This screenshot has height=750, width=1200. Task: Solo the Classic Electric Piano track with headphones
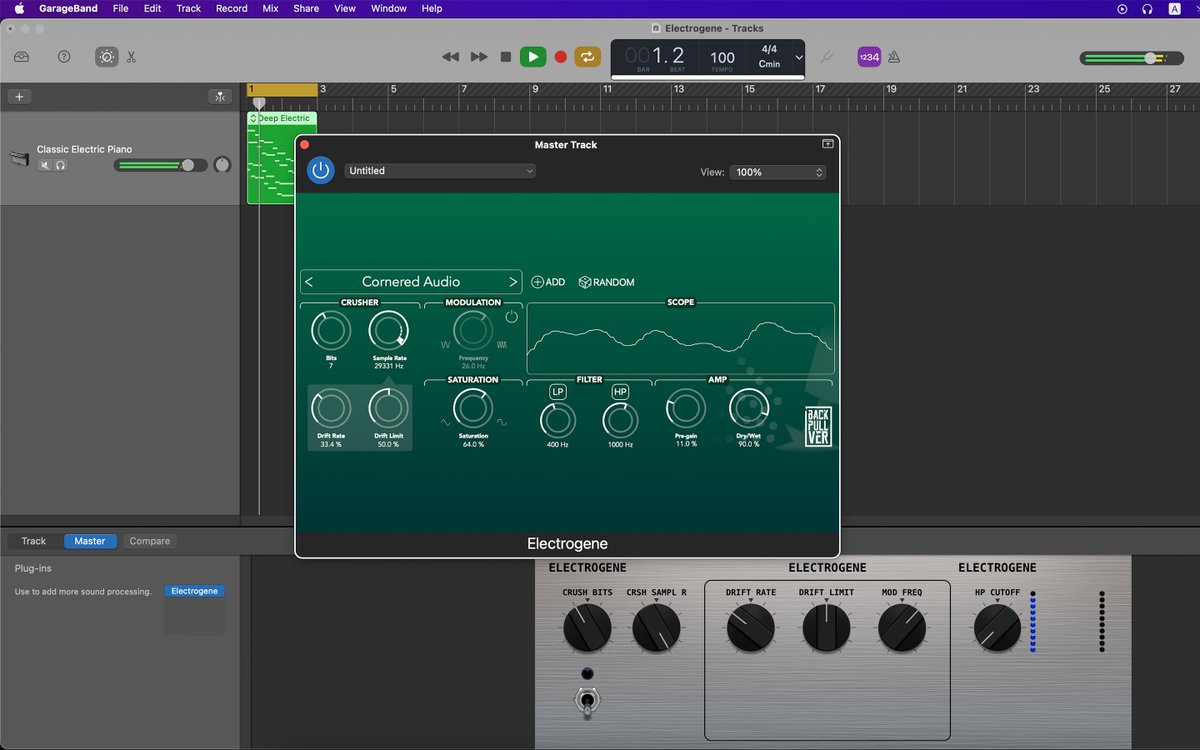pos(60,164)
